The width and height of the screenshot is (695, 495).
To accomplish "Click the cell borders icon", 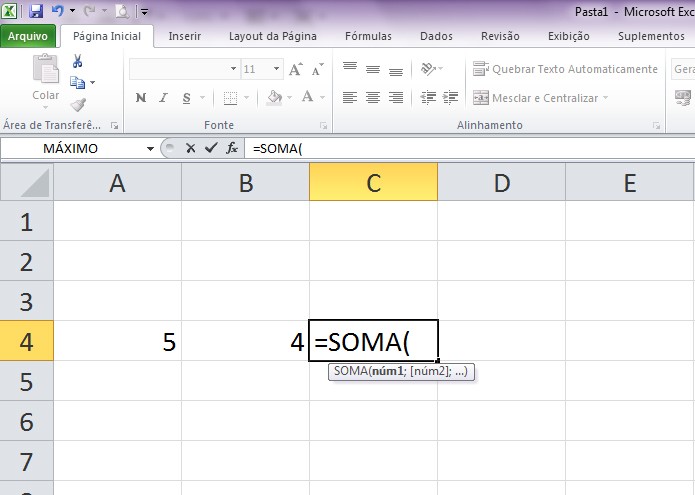I will pyautogui.click(x=230, y=97).
